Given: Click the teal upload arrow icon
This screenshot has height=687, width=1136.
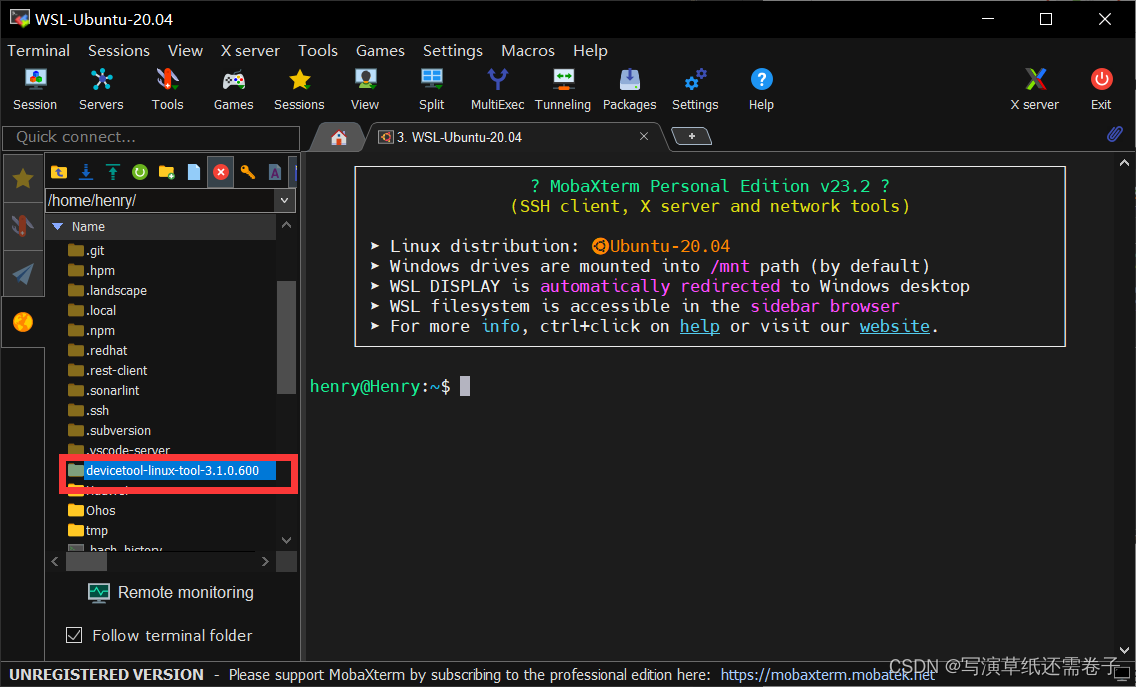Looking at the screenshot, I should click(x=113, y=172).
